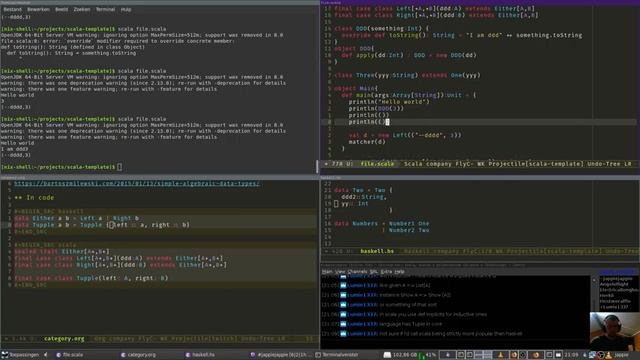Image resolution: width=640 pixels, height=360 pixels.
Task: Click the 'Hello world' output at terminal bottom
Action: tap(18, 143)
